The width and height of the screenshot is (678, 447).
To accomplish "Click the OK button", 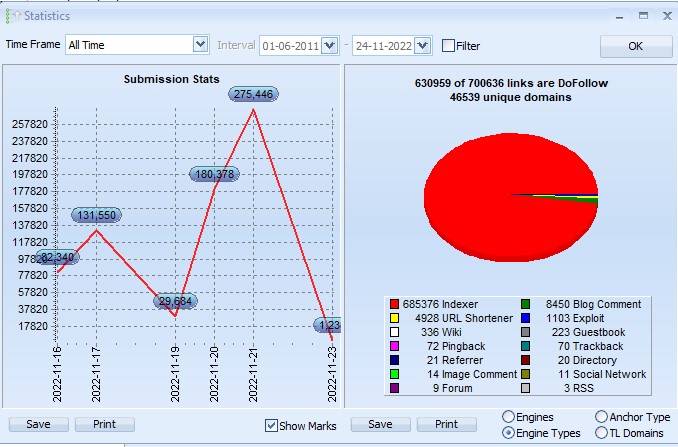I will 636,46.
